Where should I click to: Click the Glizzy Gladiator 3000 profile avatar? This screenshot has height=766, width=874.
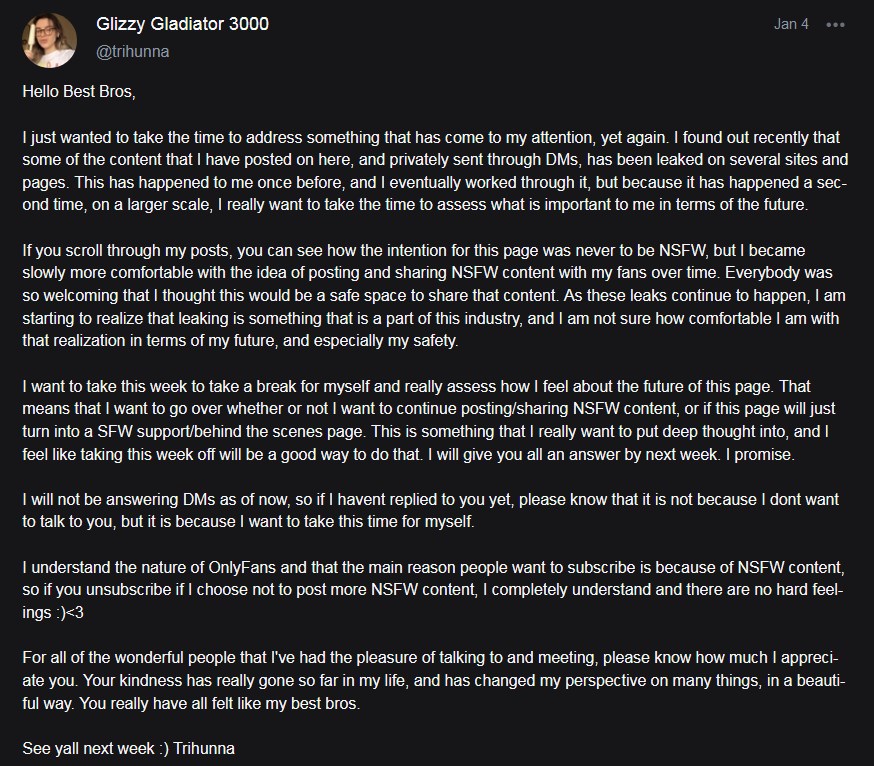49,40
